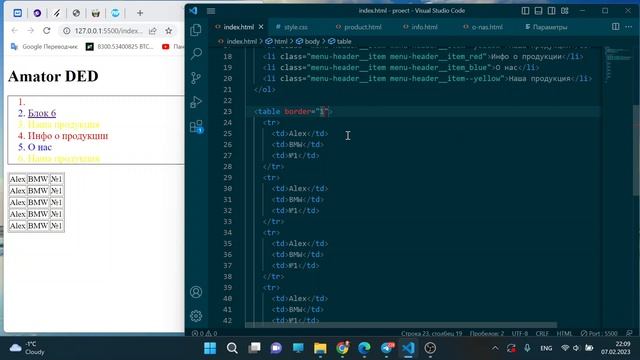Open Windows taskbar search

tap(232, 348)
